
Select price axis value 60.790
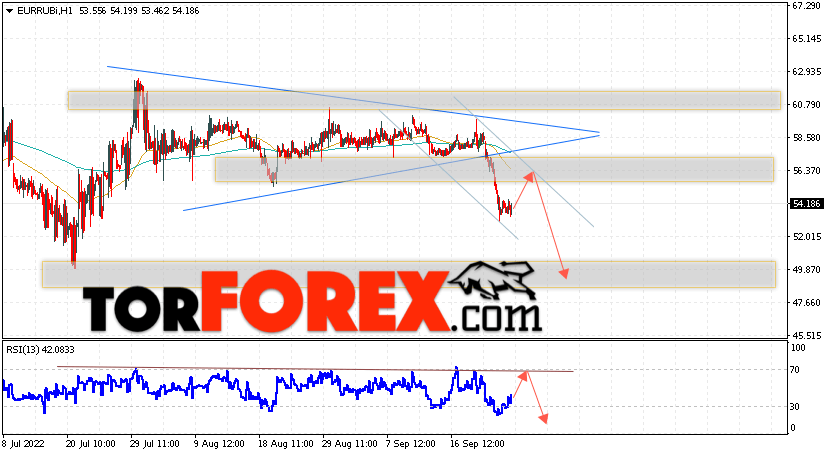[x=806, y=105]
